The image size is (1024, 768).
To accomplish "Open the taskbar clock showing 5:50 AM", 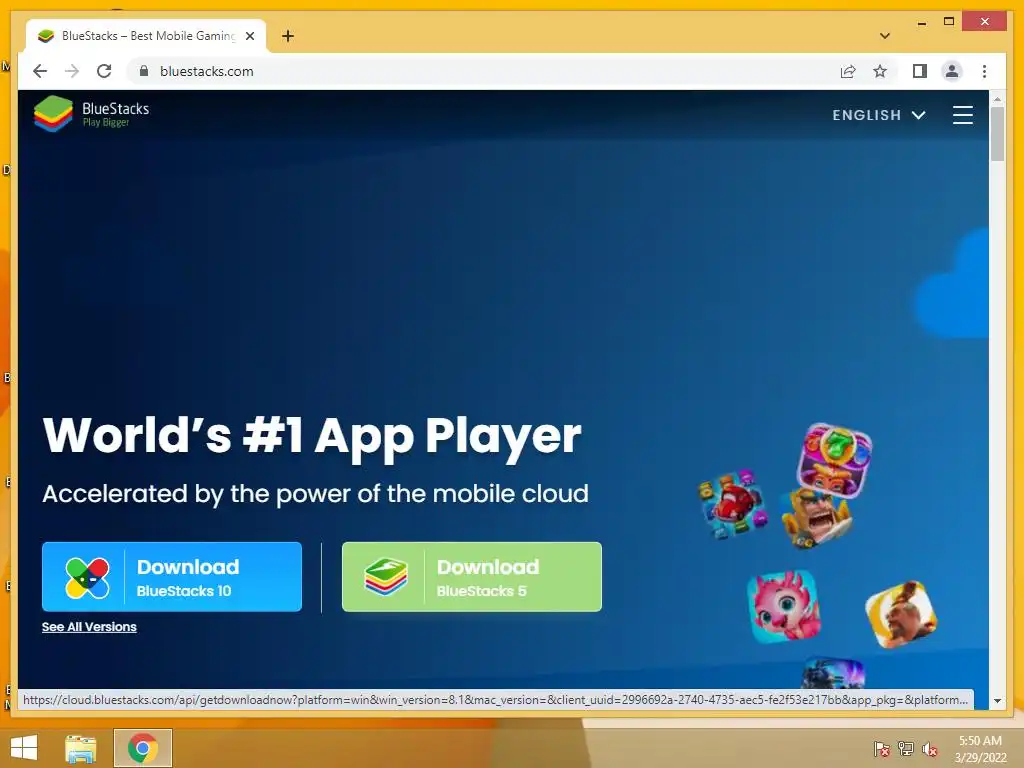I will (x=980, y=749).
